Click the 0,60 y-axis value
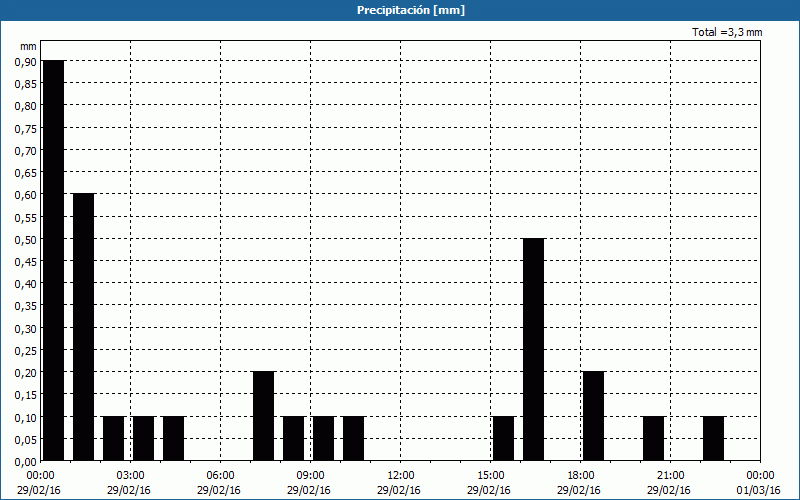This screenshot has height=500, width=800. tap(26, 194)
